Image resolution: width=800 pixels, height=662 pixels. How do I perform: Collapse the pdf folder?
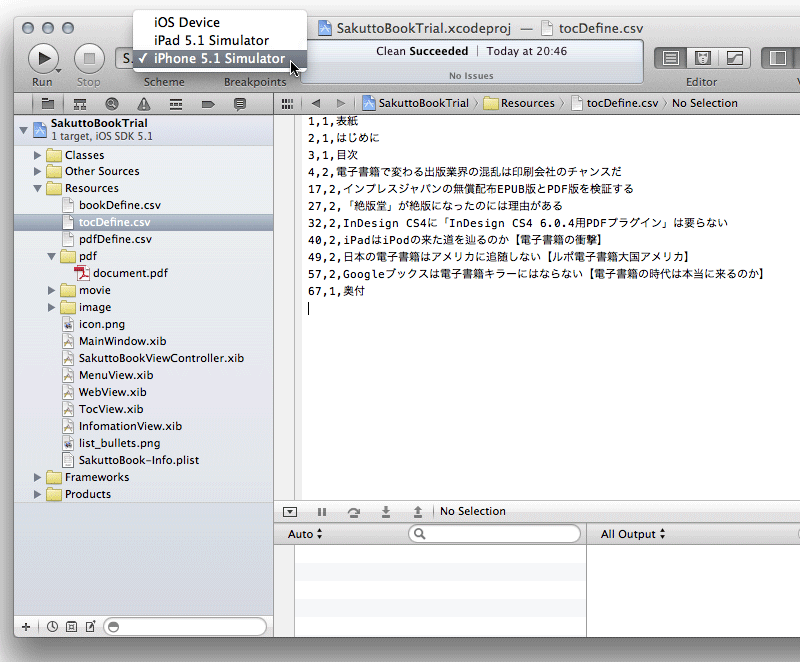tap(52, 256)
